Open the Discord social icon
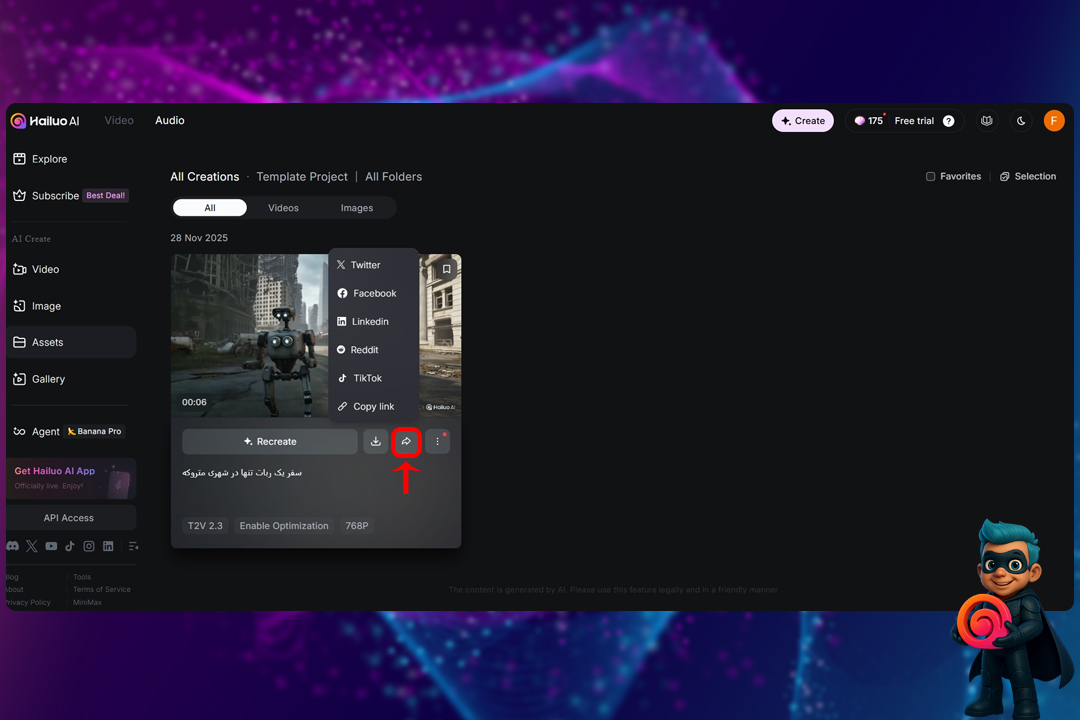The image size is (1080, 720). tap(13, 546)
